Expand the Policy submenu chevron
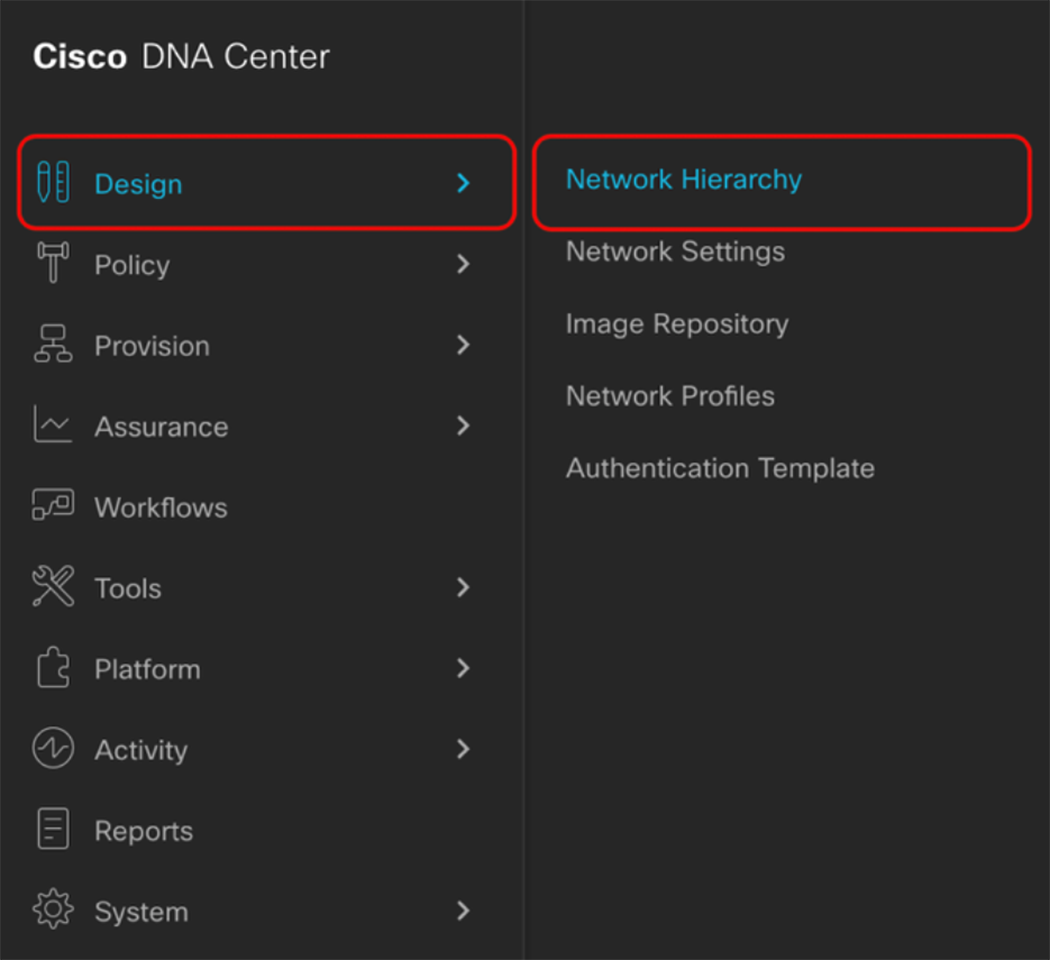The image size is (1050, 960). [463, 264]
